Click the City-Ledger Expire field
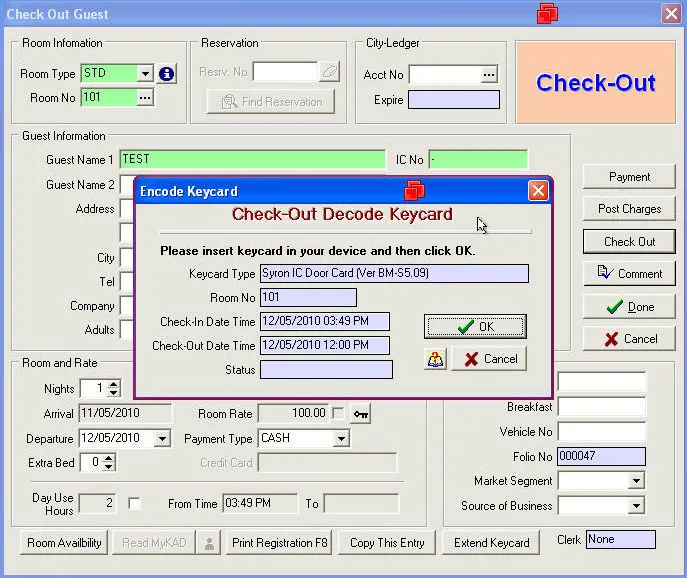 coord(453,99)
